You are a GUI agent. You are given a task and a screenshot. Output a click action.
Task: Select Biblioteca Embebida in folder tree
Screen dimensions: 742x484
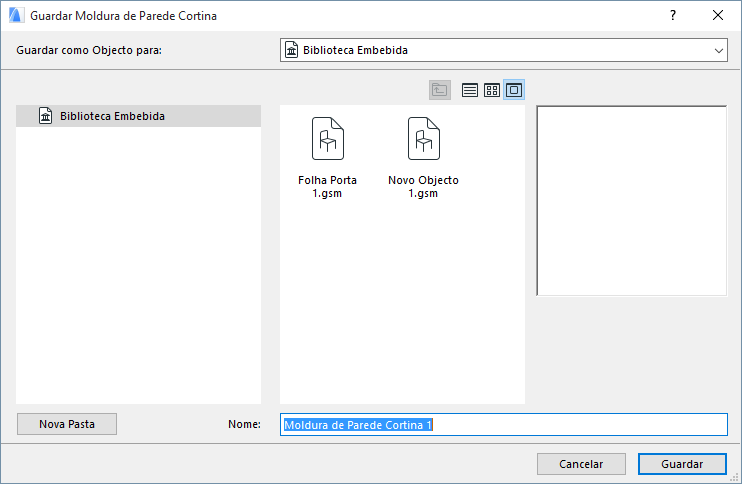point(138,116)
